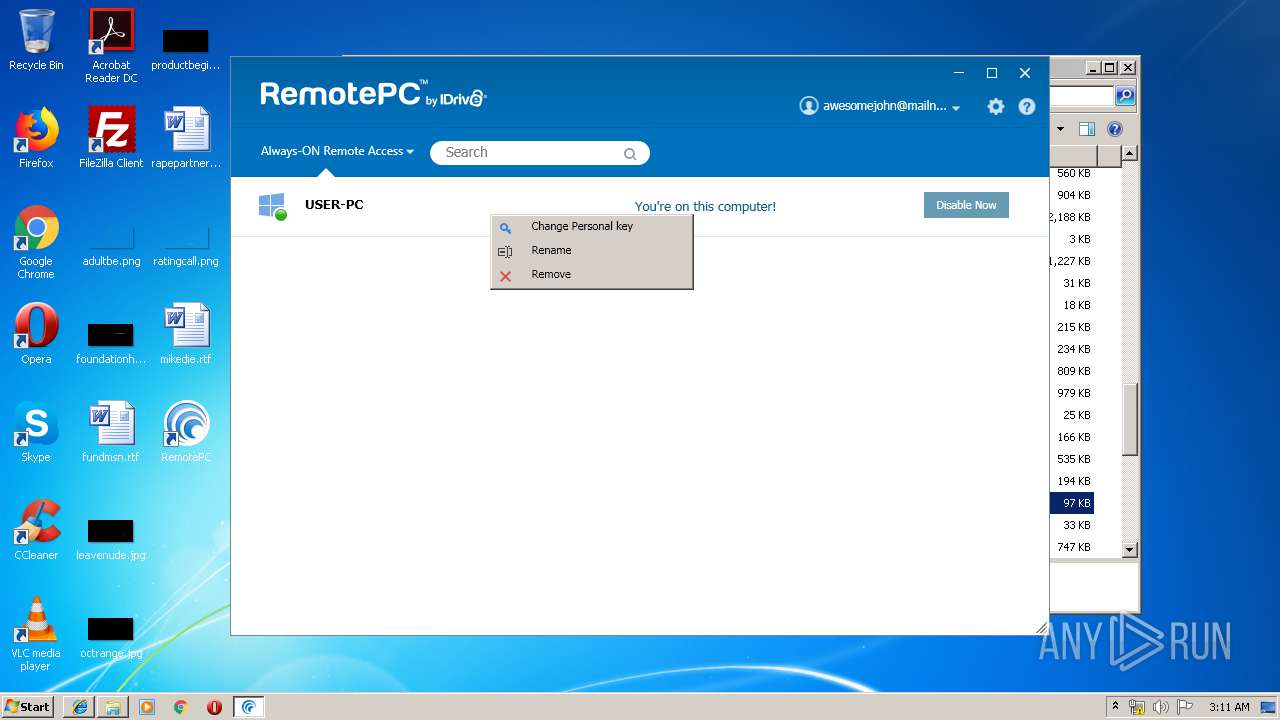Click Explorer window help icon
The width and height of the screenshot is (1280, 720).
pos(1115,129)
